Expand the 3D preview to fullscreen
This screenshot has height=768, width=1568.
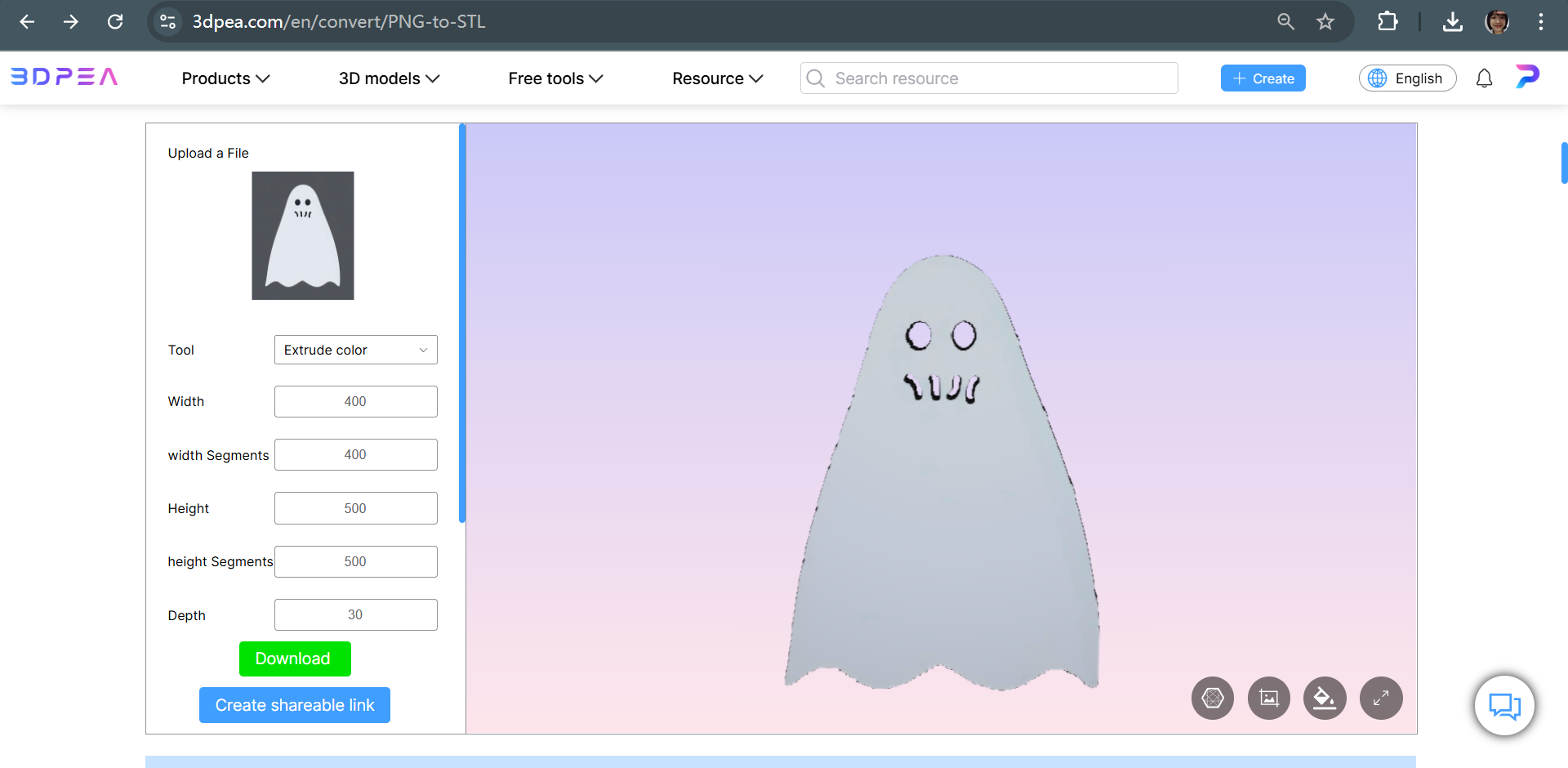[x=1381, y=698]
